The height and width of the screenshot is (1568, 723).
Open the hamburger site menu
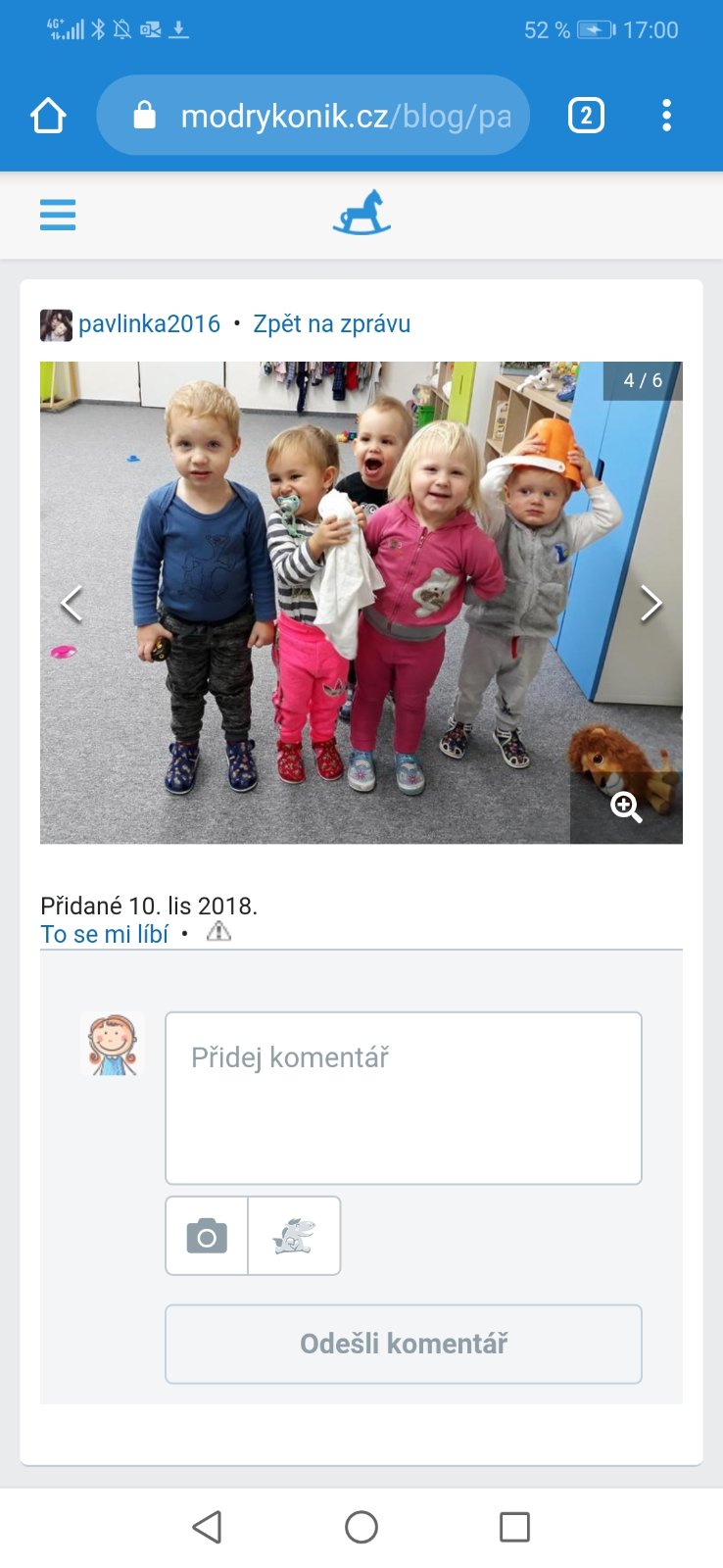coord(58,215)
